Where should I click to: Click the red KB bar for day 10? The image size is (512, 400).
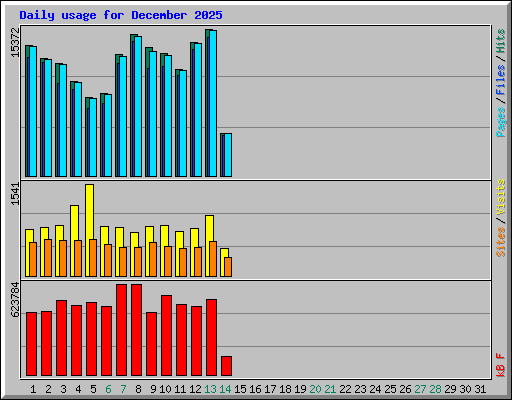pos(166,335)
